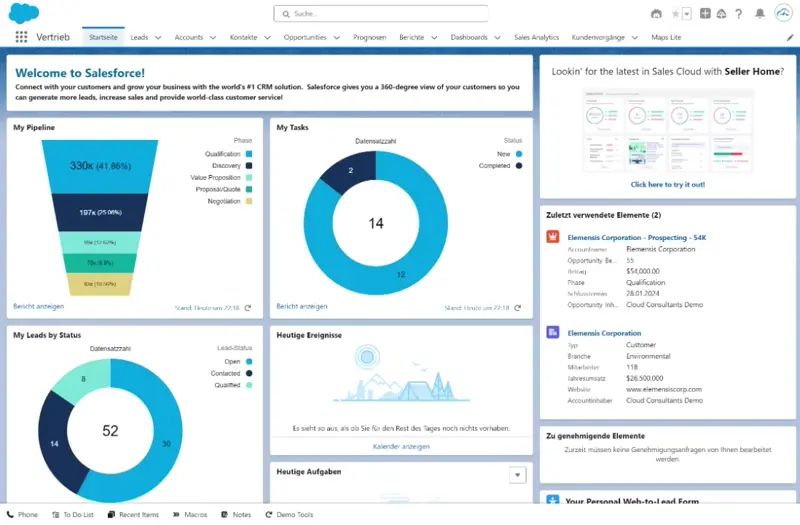800x525 pixels.
Task: Open the Maps Lite tab
Action: tap(666, 37)
